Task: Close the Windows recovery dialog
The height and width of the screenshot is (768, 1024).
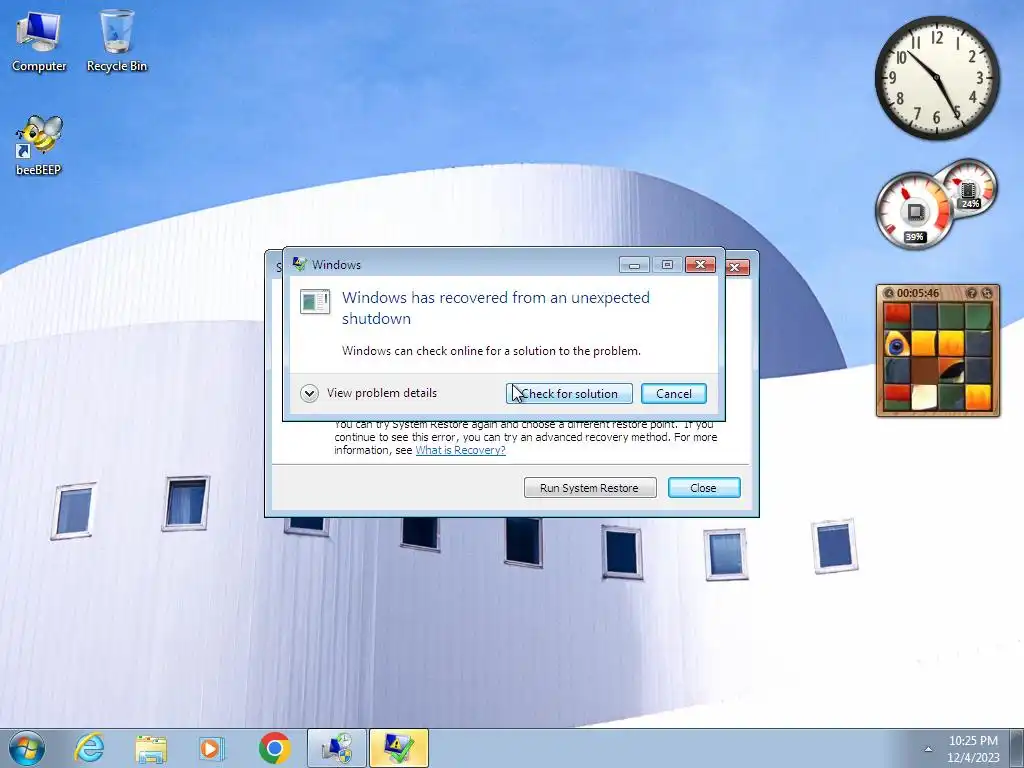Action: [x=700, y=264]
